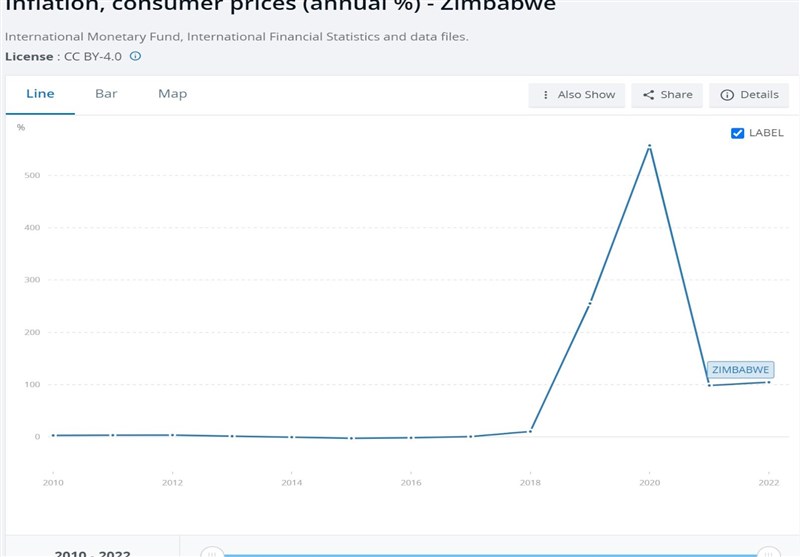This screenshot has width=800, height=557.
Task: Click the left handle of the year slider
Action: 210,551
